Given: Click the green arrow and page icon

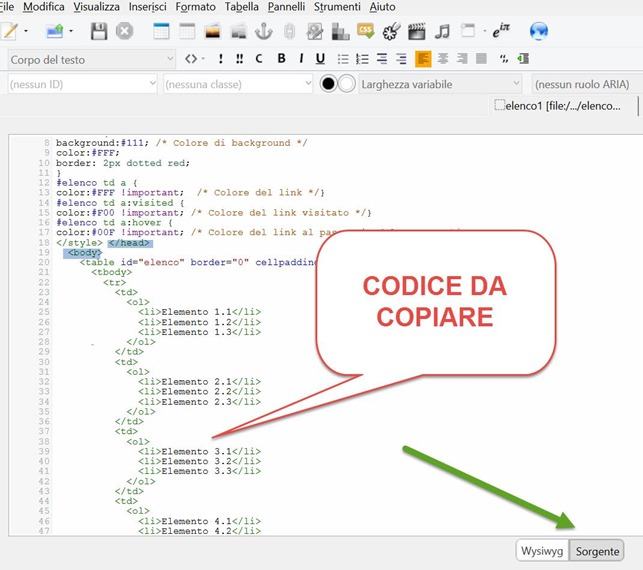Looking at the screenshot, I should [x=523, y=59].
